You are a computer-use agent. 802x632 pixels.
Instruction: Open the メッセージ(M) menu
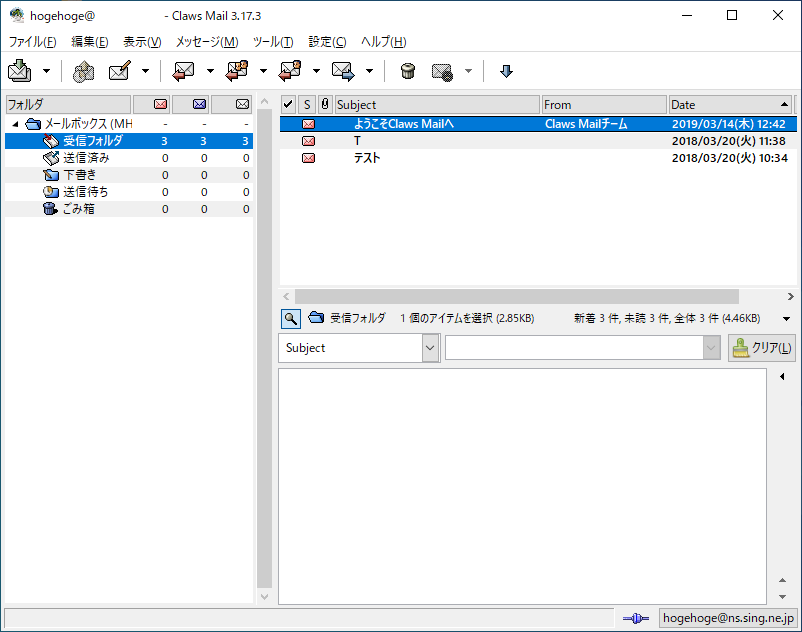207,42
